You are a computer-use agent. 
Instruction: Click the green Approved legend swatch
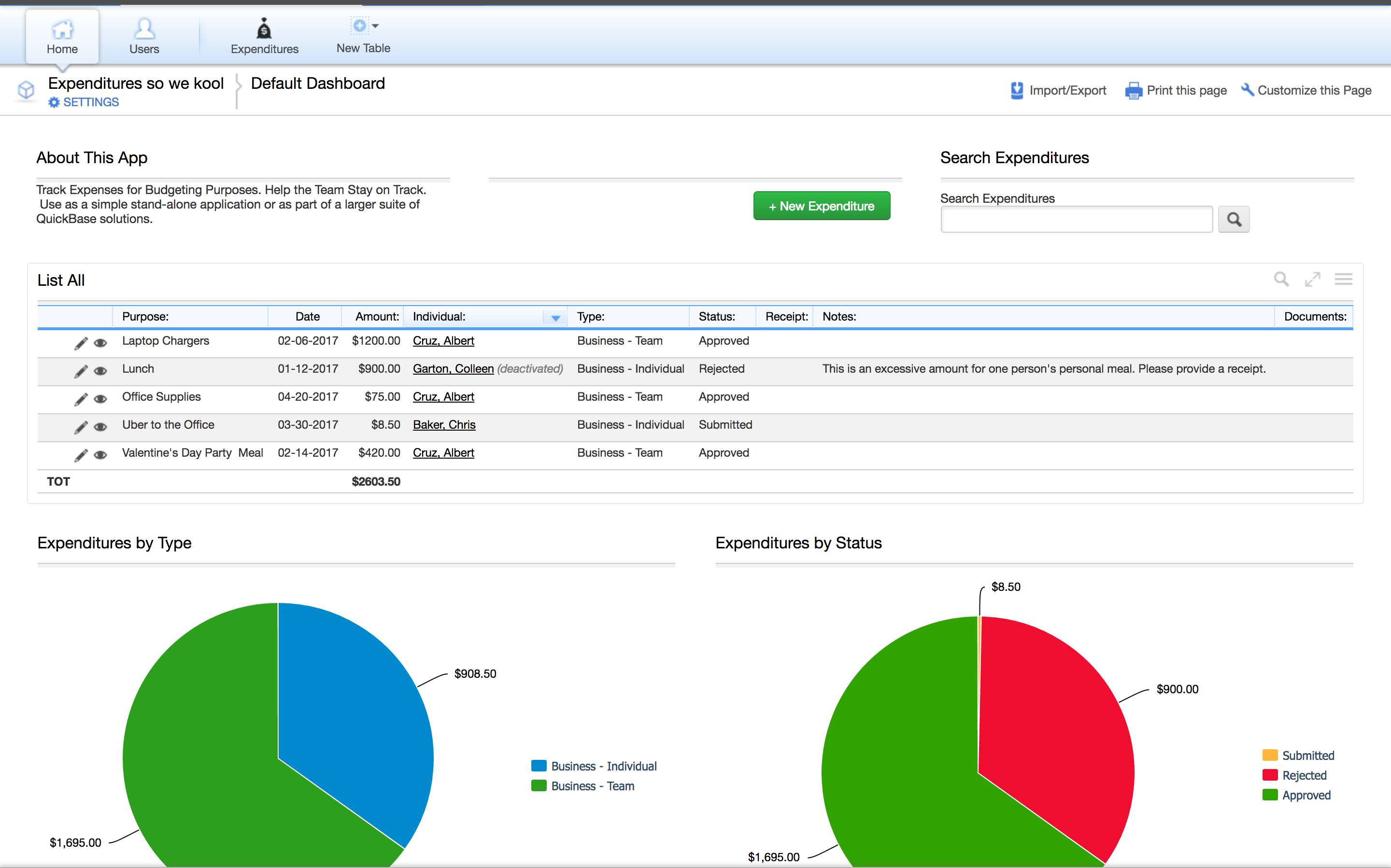coord(1270,795)
